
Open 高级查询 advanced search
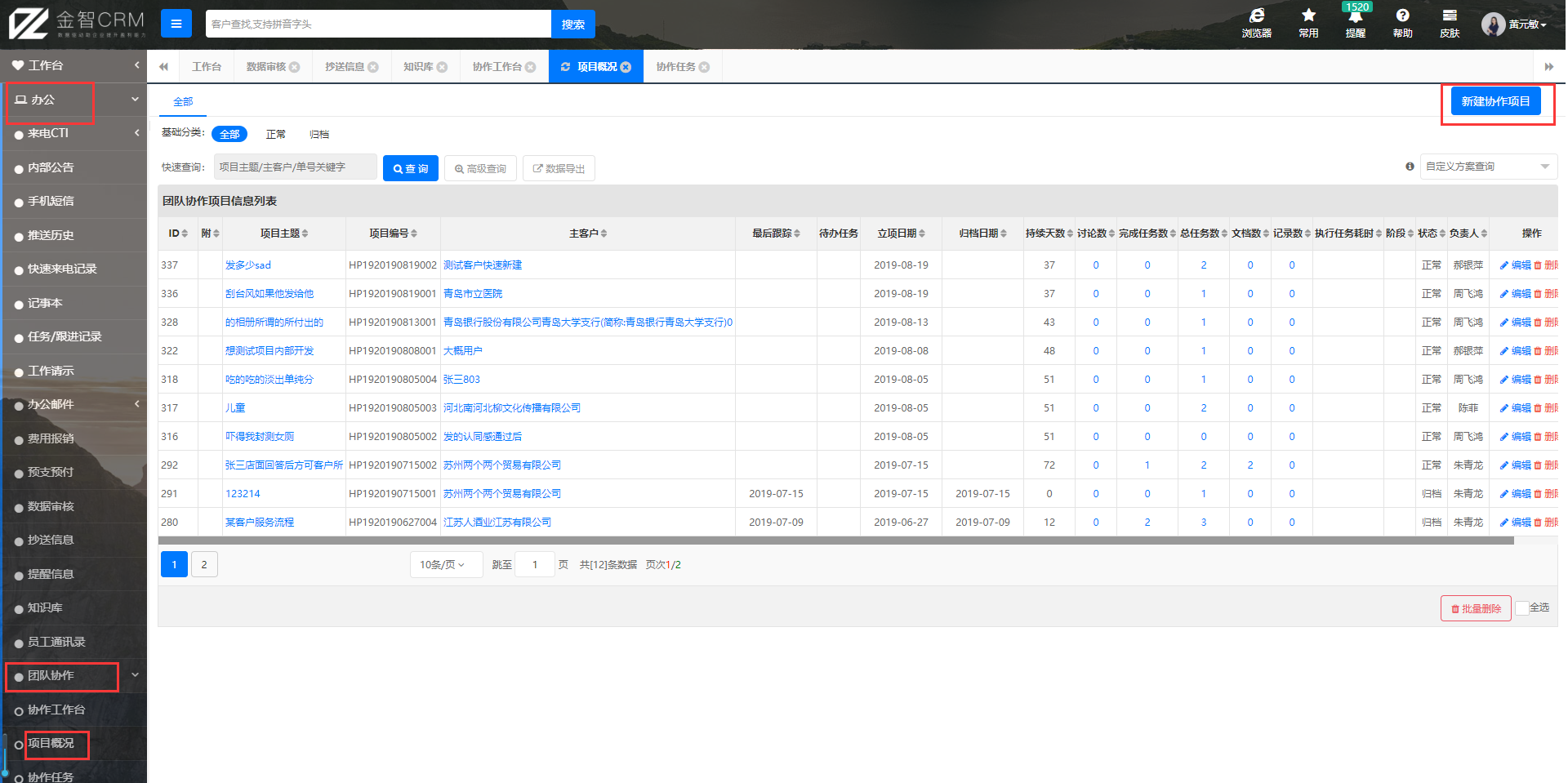pyautogui.click(x=480, y=168)
